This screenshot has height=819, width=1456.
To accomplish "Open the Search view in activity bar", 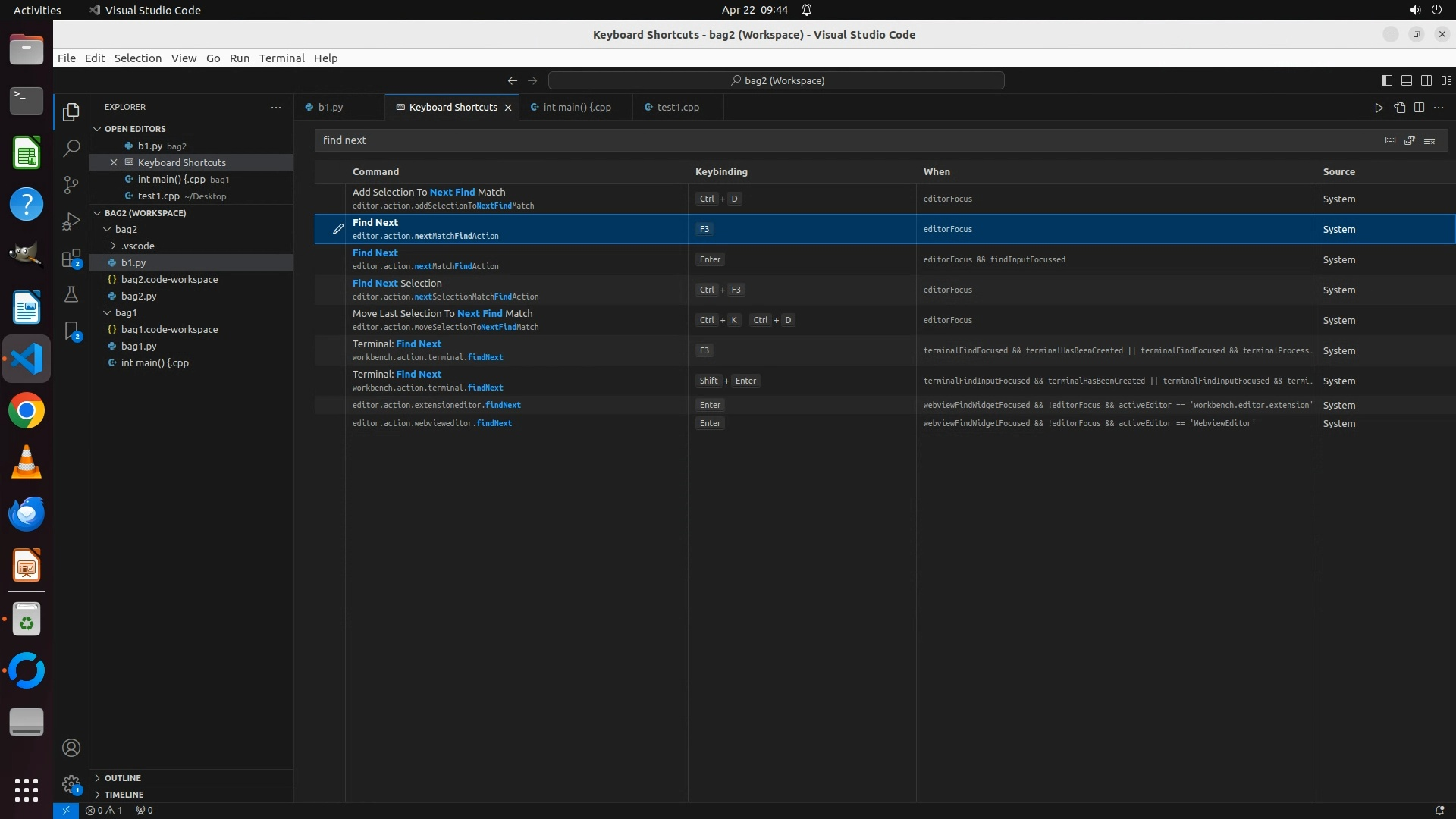I will (x=71, y=148).
